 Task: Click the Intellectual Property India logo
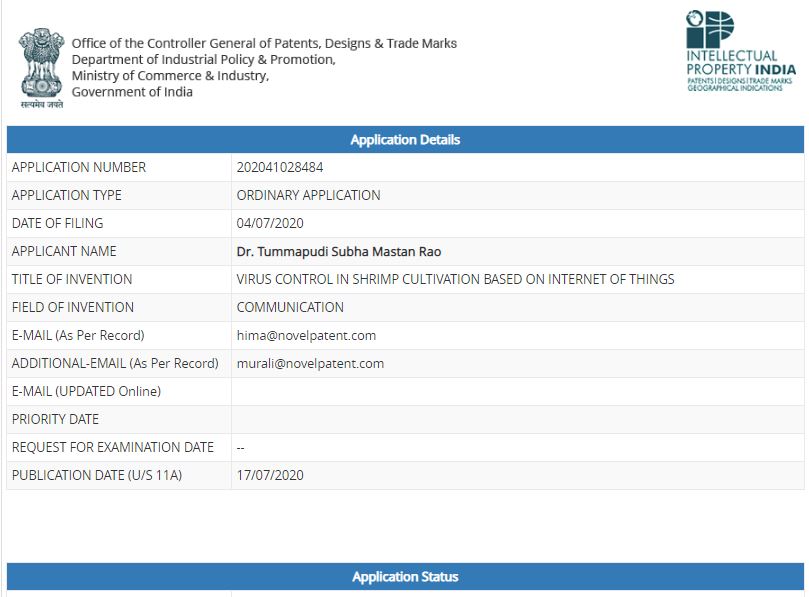740,51
